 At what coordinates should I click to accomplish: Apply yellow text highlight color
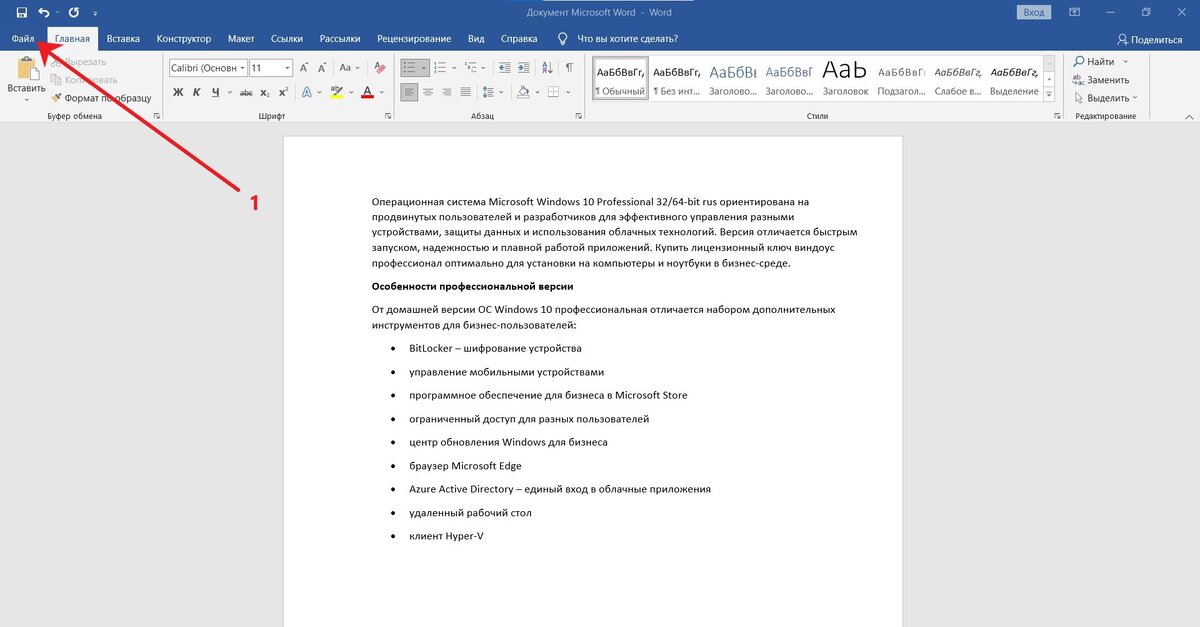(x=337, y=92)
